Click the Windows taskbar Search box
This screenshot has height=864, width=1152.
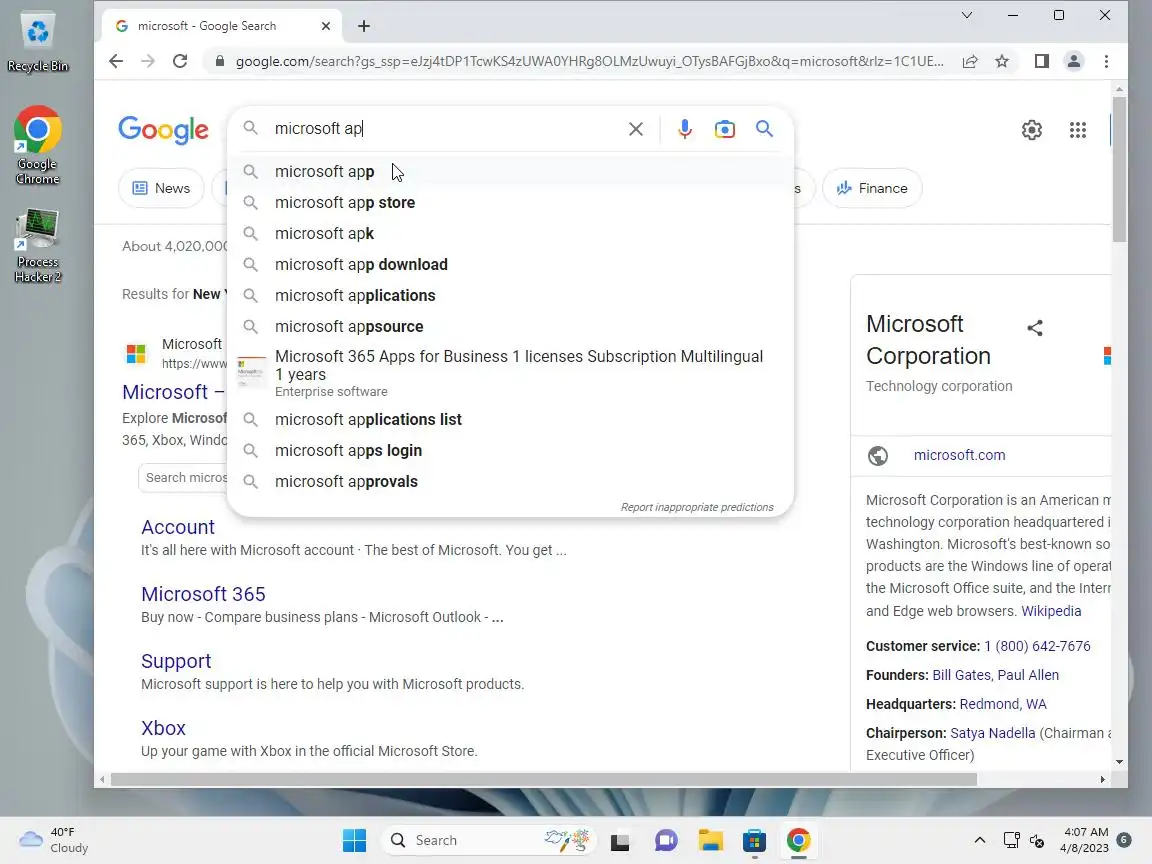[488, 840]
